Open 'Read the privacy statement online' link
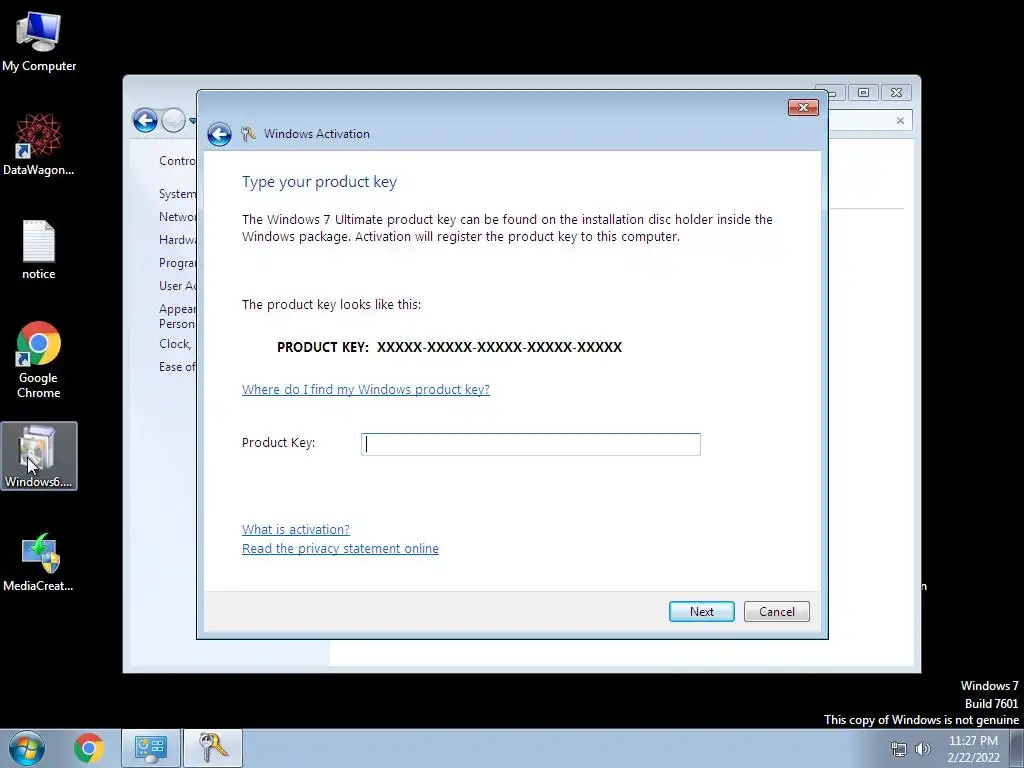 (x=340, y=549)
